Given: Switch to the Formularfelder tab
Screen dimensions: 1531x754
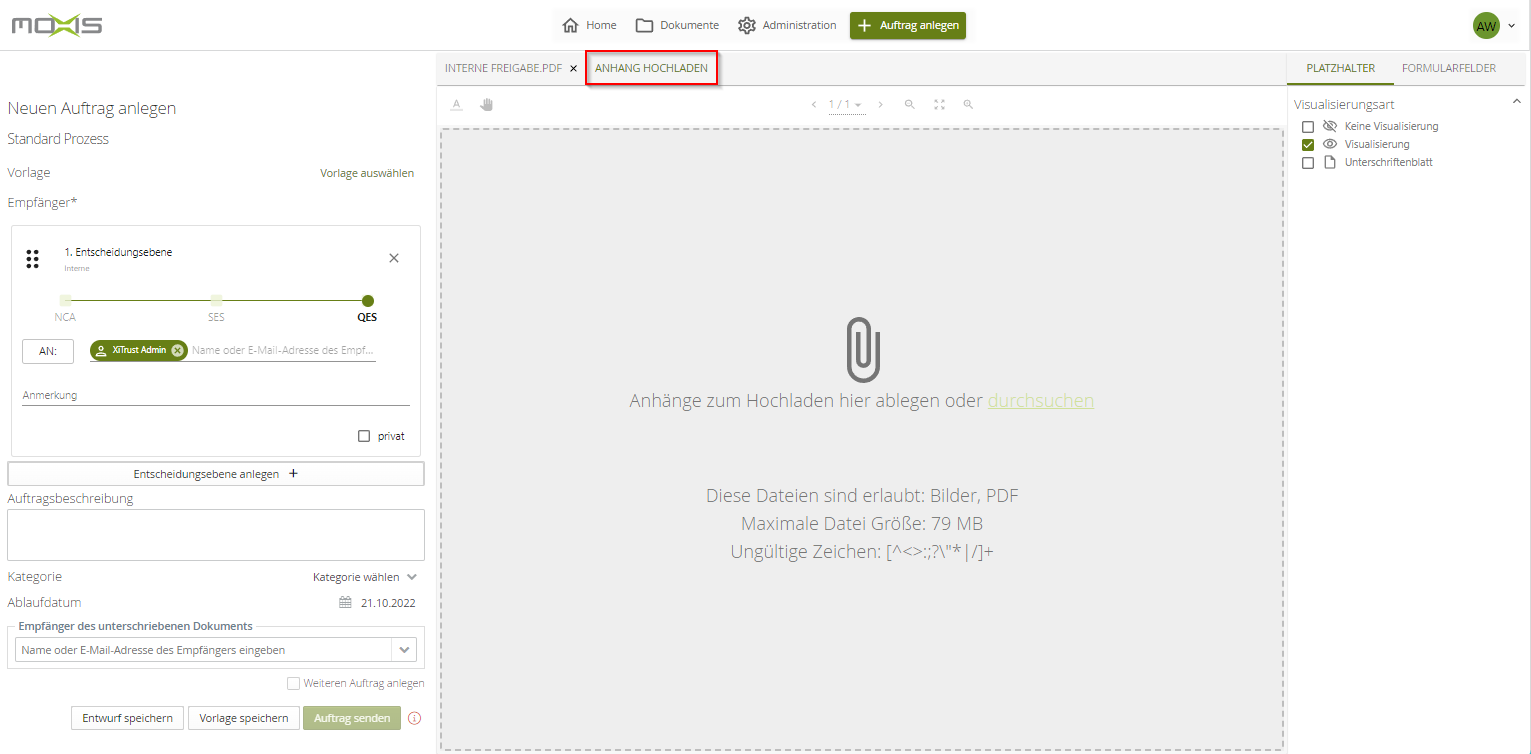Looking at the screenshot, I should pyautogui.click(x=1448, y=68).
